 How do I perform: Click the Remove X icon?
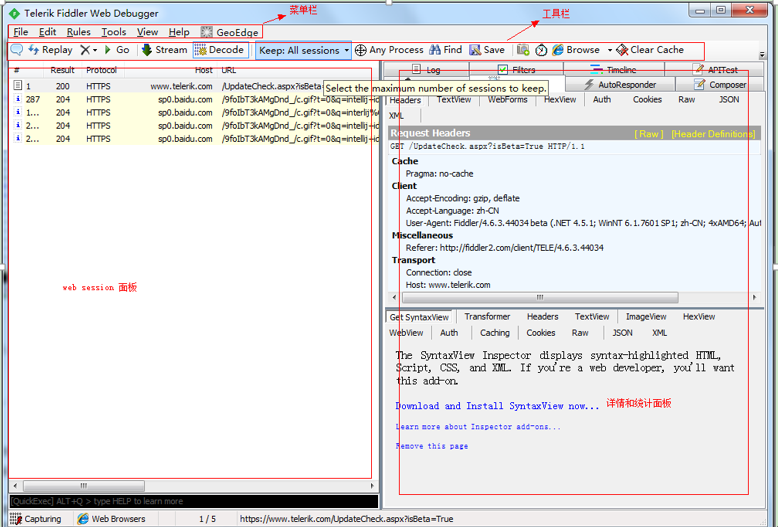coord(85,50)
